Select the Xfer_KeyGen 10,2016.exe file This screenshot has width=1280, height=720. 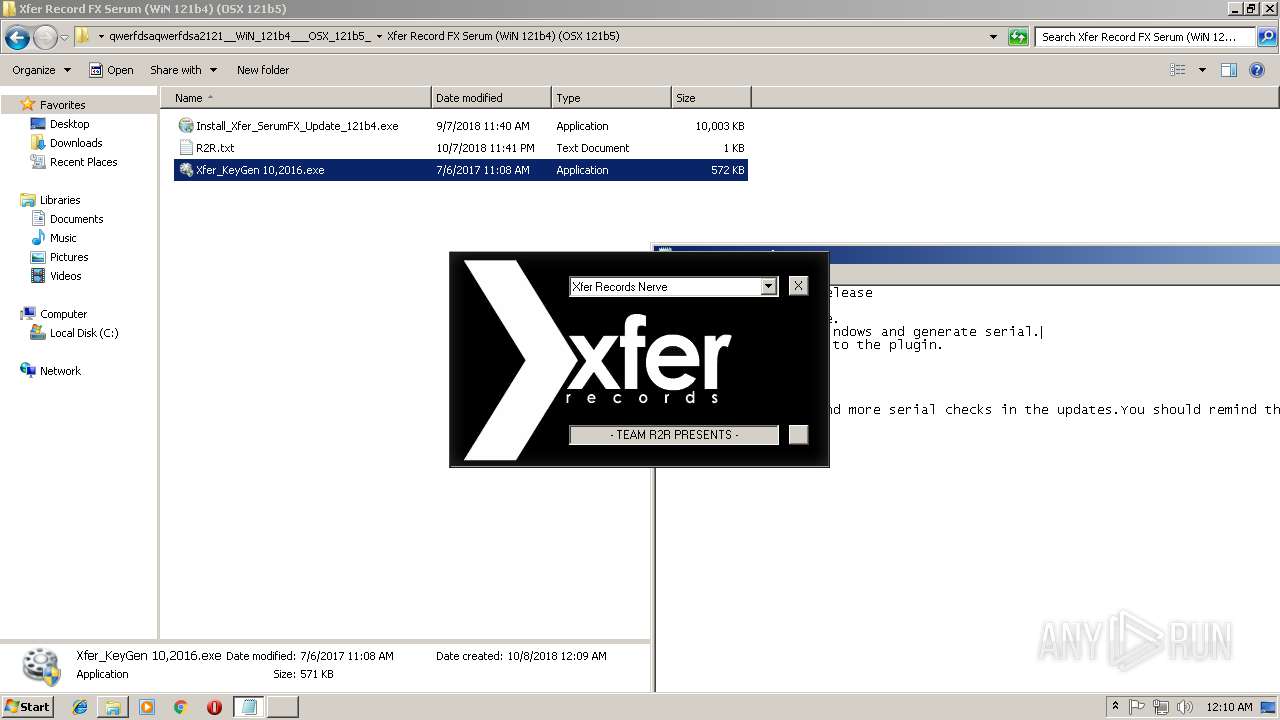(461, 170)
